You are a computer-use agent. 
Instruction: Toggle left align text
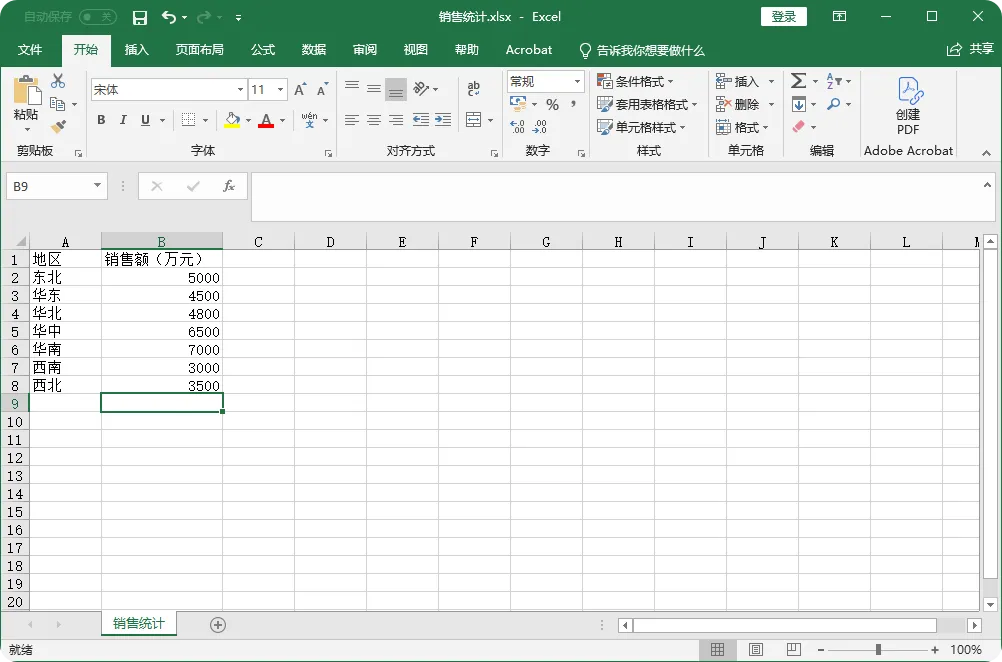pyautogui.click(x=351, y=119)
